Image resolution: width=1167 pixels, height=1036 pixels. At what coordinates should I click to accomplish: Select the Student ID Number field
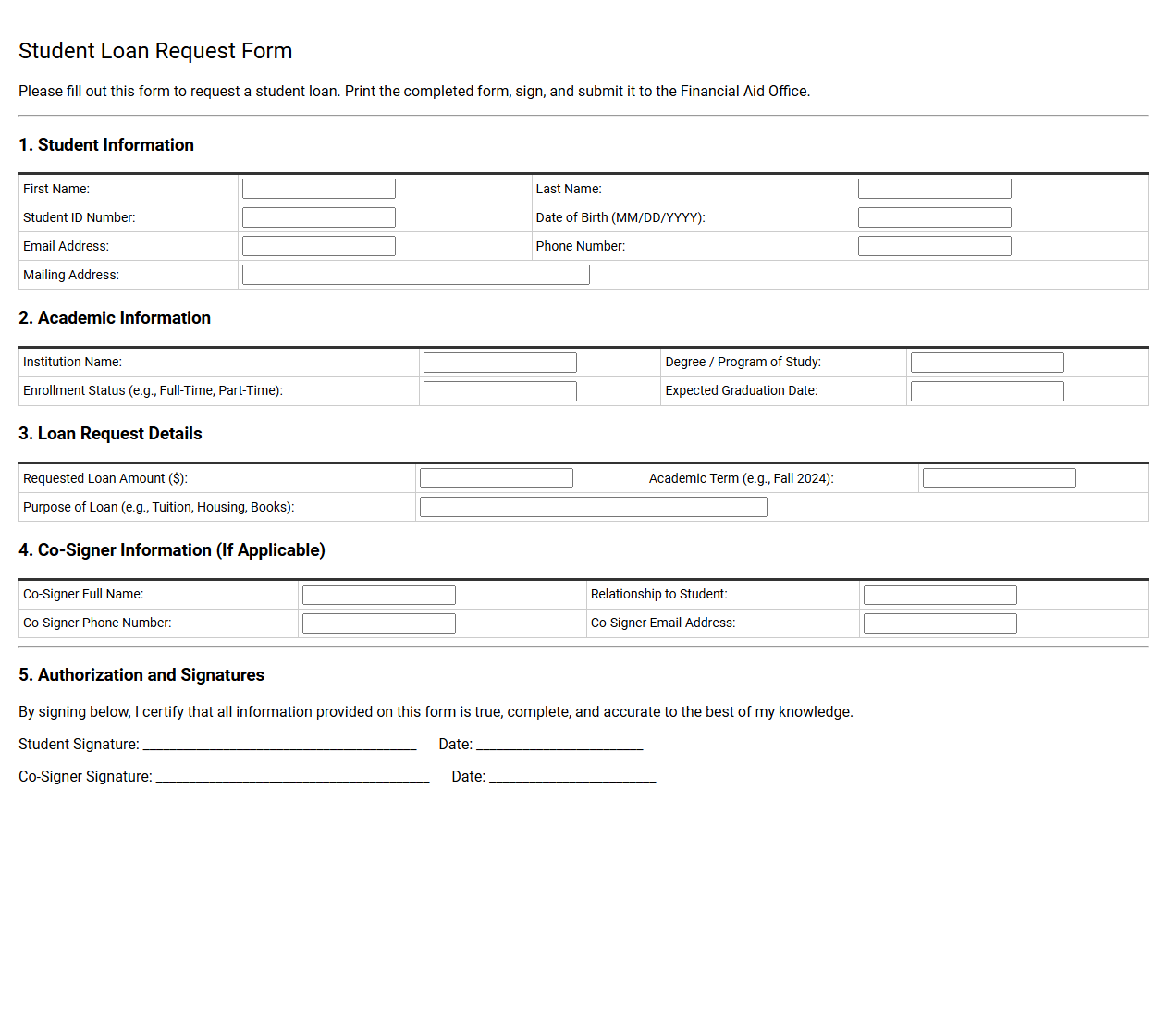coord(319,217)
